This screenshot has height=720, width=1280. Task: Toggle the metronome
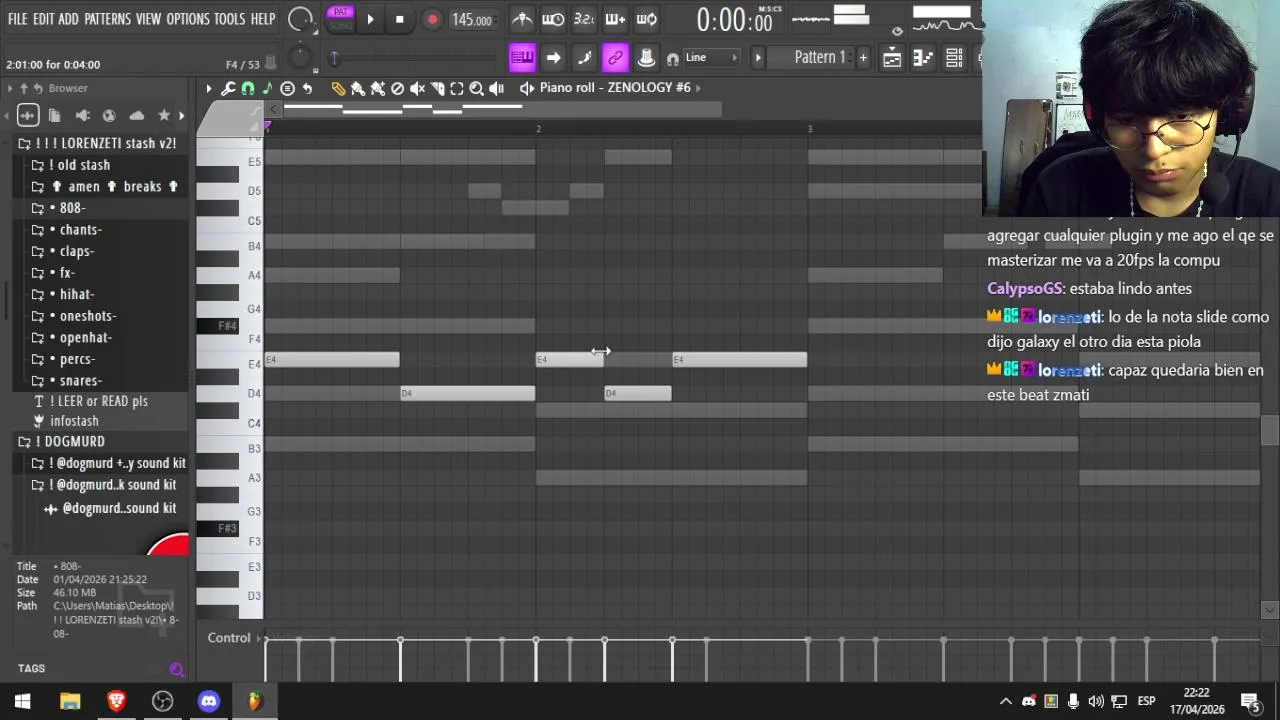point(521,19)
